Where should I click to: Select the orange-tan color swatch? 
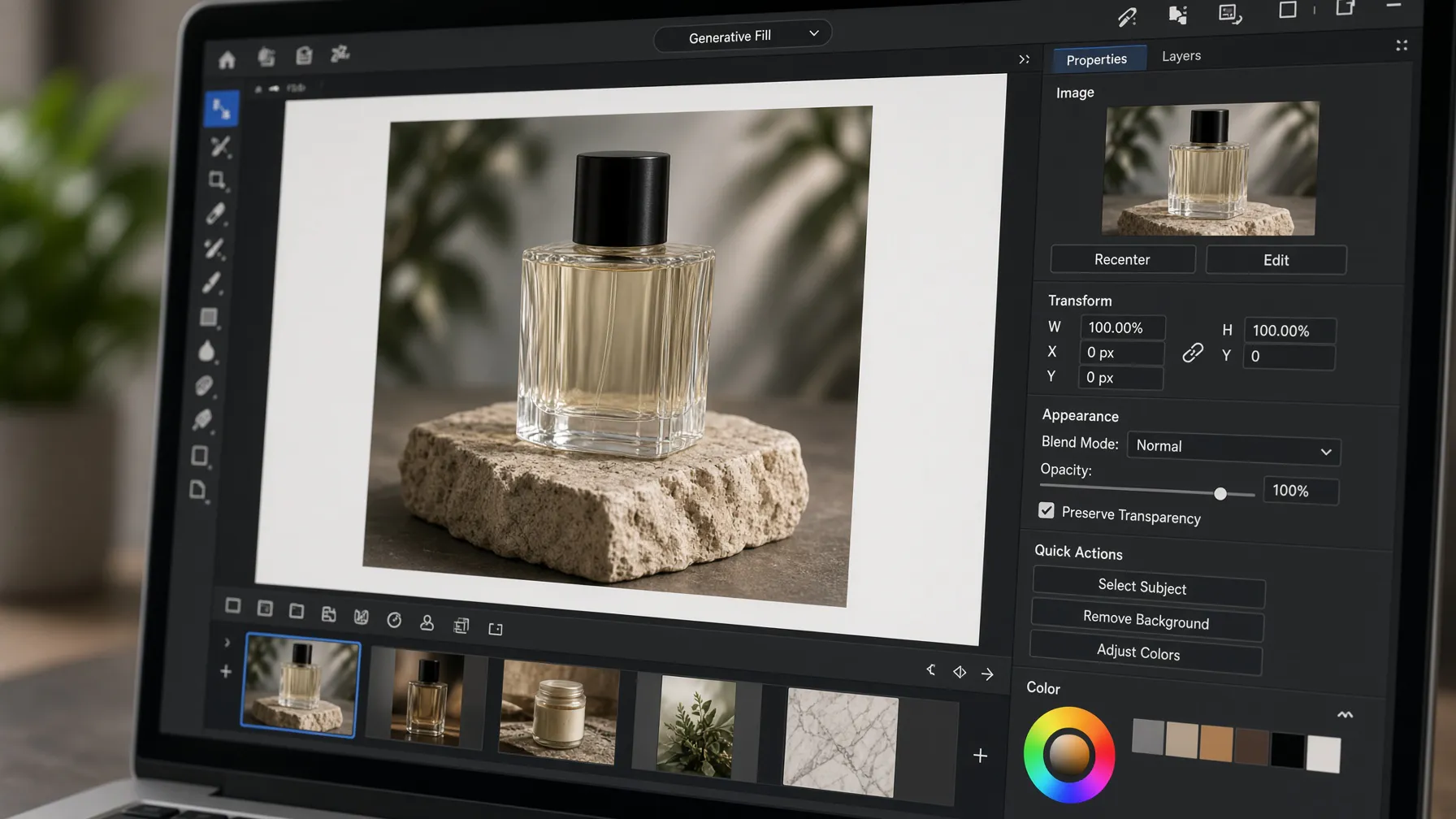pos(1216,743)
